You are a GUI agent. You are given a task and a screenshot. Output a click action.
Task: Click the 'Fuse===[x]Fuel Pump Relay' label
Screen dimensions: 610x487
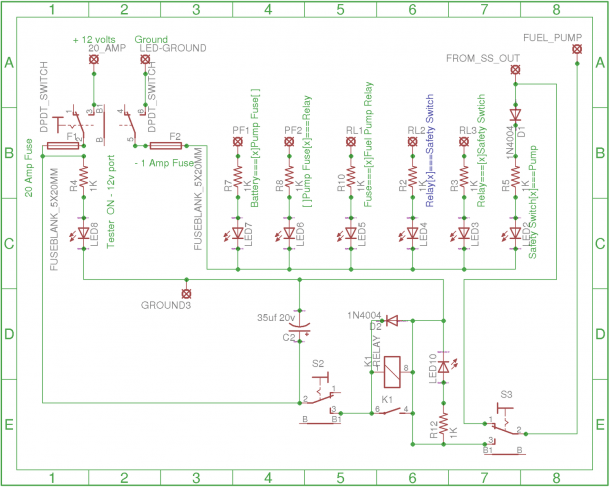pyautogui.click(x=368, y=144)
